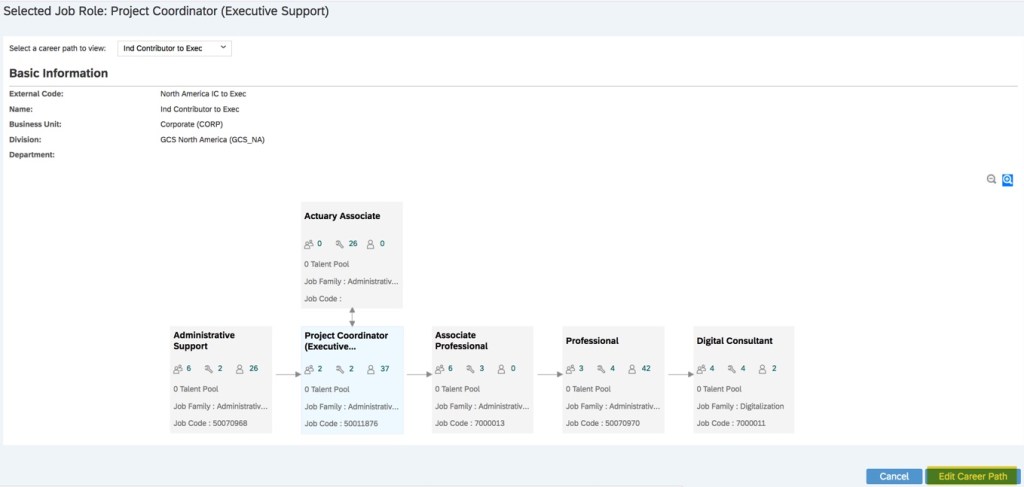Click the zoom out magnifier icon
1024x487 pixels.
991,180
